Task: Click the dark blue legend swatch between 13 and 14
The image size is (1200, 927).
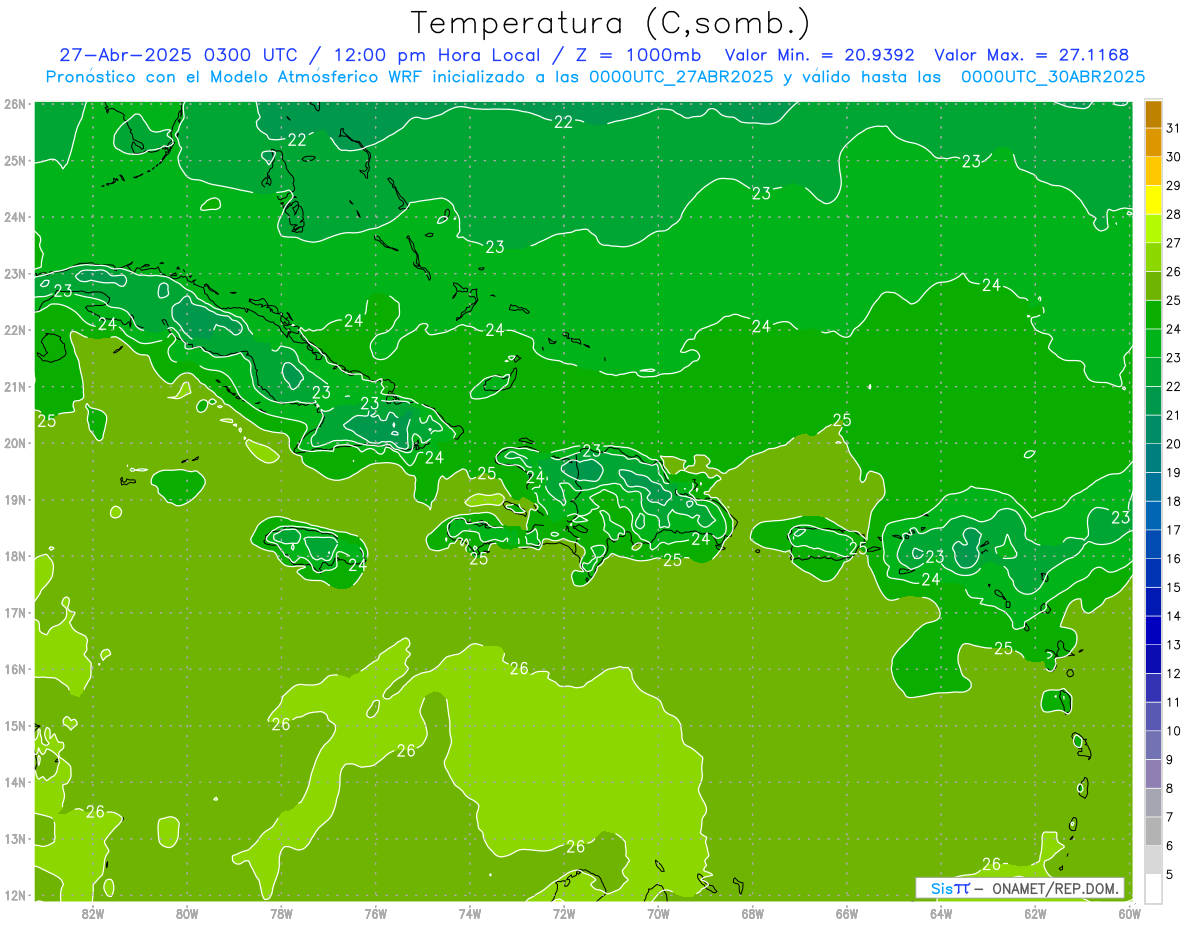Action: tap(1153, 630)
